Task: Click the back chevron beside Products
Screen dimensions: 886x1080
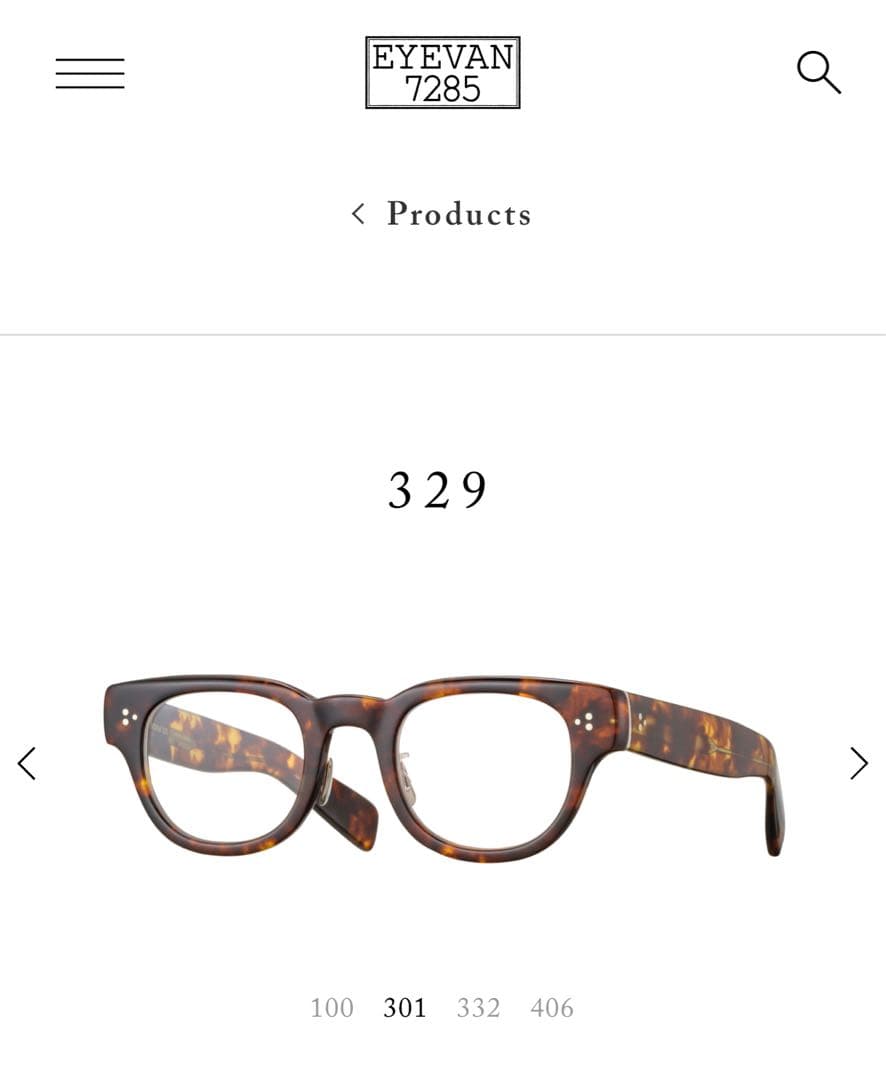Action: pyautogui.click(x=358, y=214)
